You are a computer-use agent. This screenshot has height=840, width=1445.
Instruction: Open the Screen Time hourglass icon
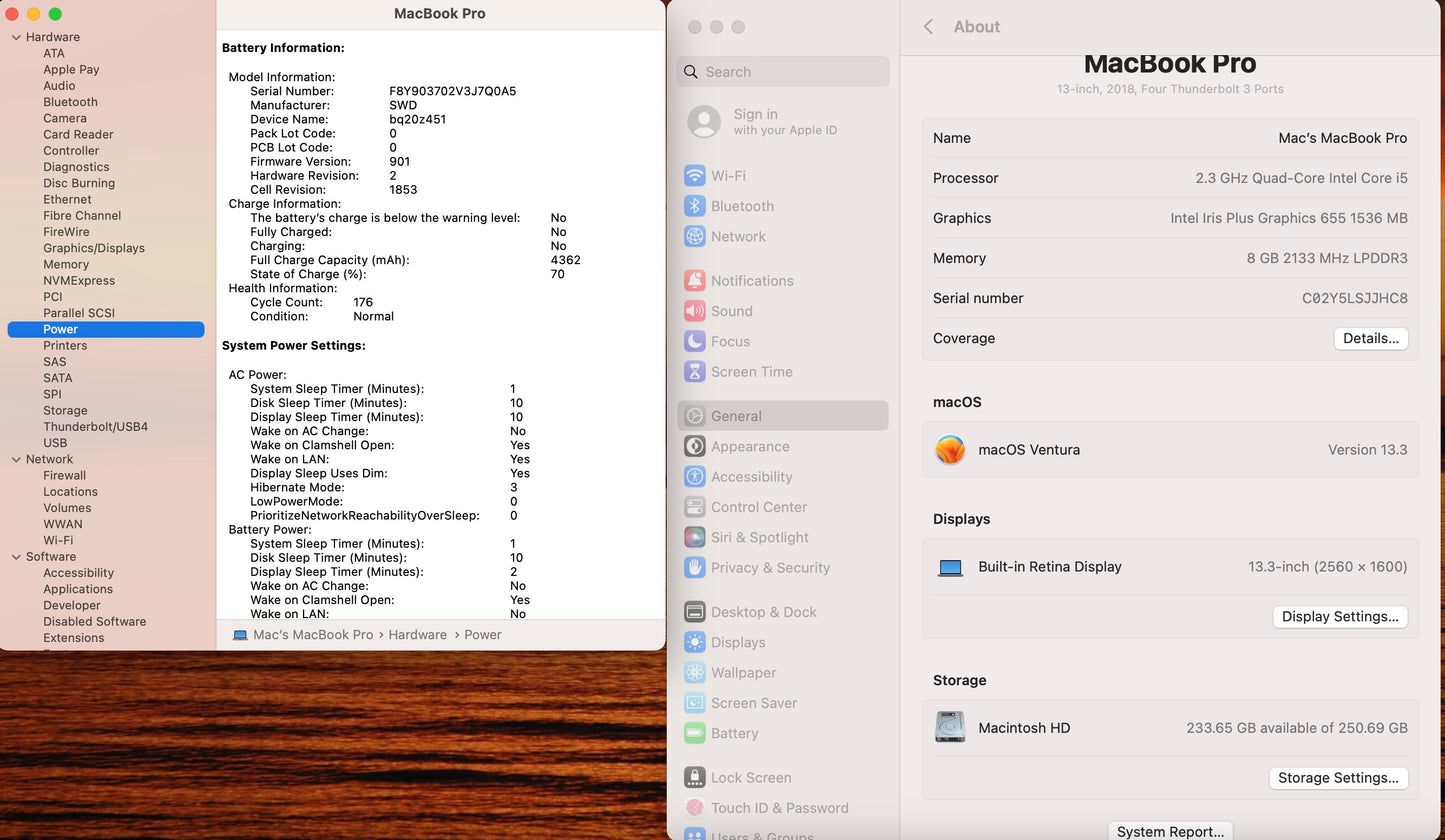pos(694,372)
